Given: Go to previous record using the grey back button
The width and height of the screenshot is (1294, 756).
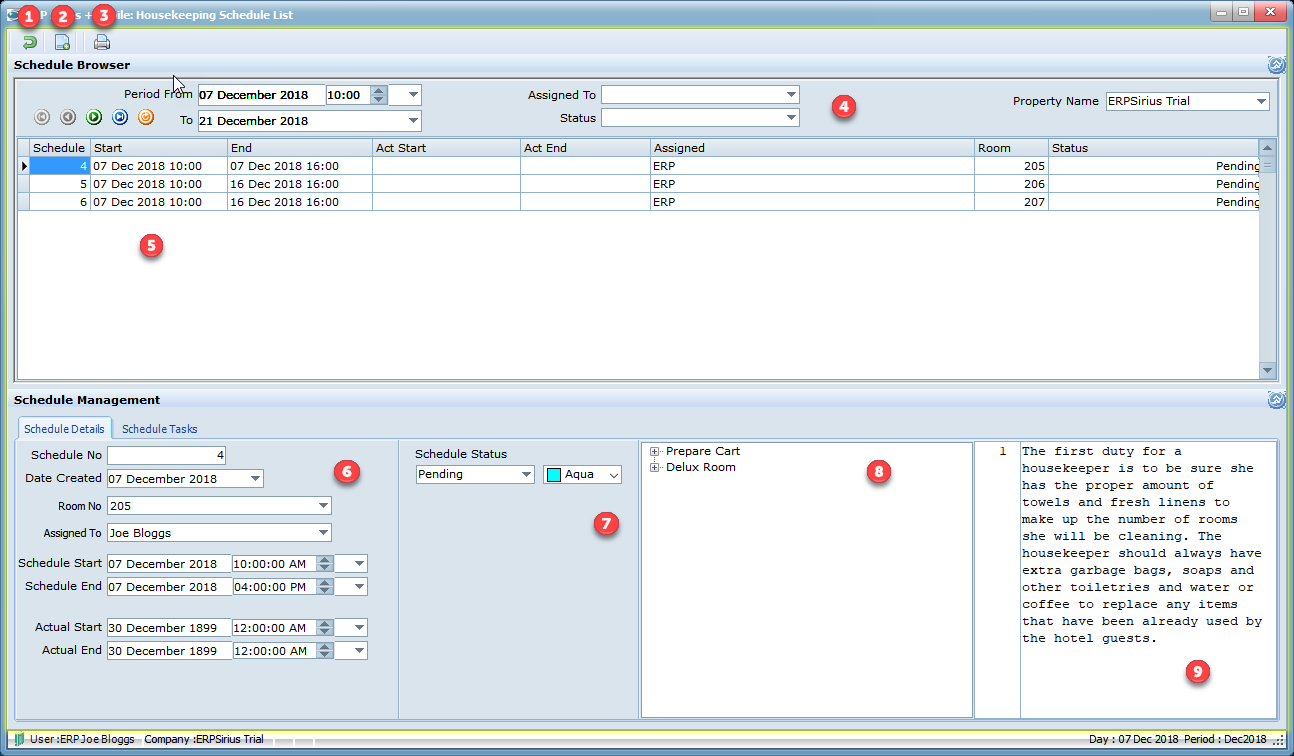Looking at the screenshot, I should click(67, 117).
